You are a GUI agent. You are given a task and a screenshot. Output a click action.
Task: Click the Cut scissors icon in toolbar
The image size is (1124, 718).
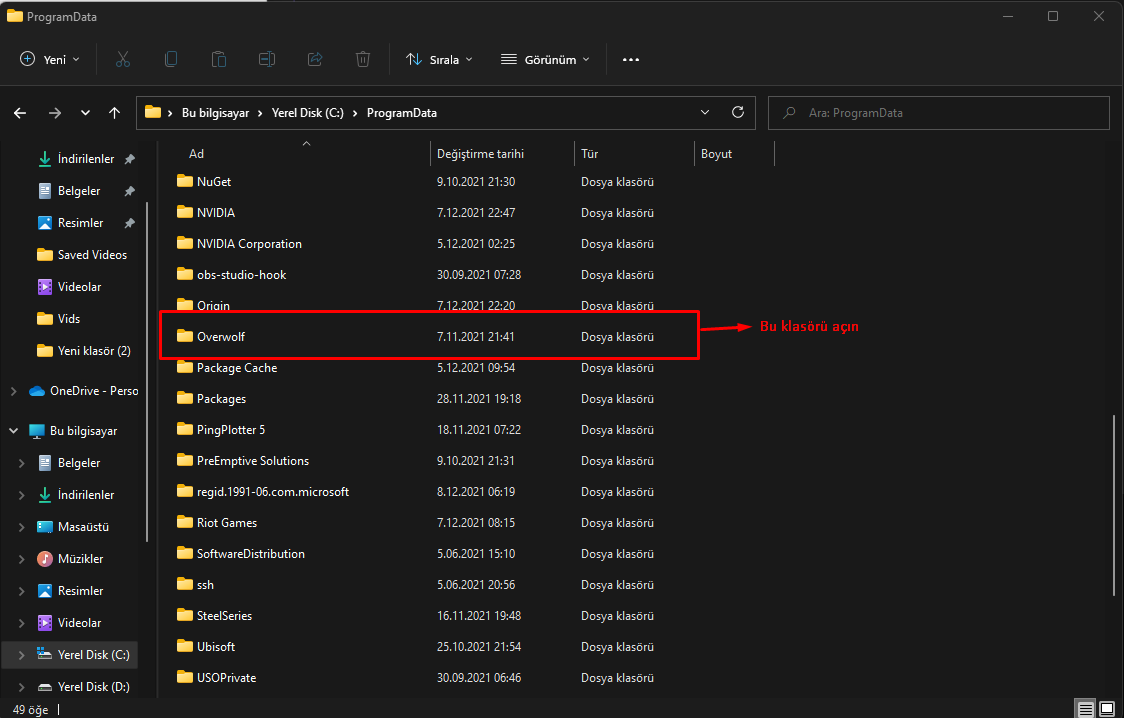coord(123,60)
